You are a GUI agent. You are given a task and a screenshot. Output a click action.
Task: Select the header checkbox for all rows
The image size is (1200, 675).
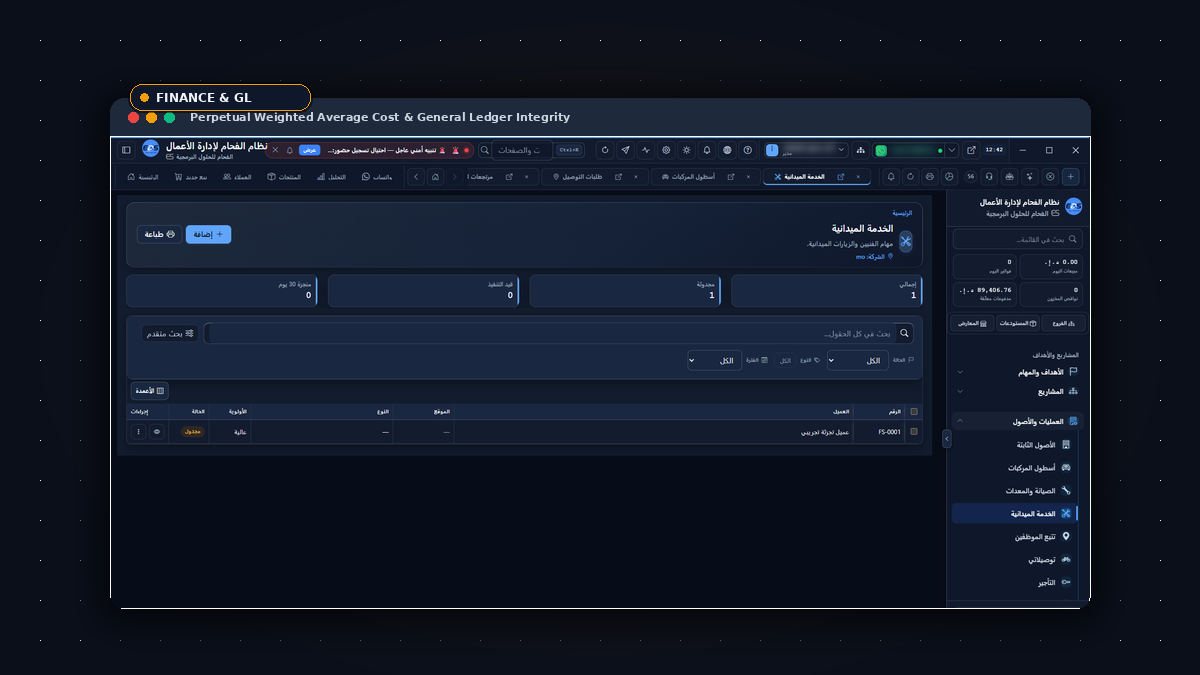(914, 411)
